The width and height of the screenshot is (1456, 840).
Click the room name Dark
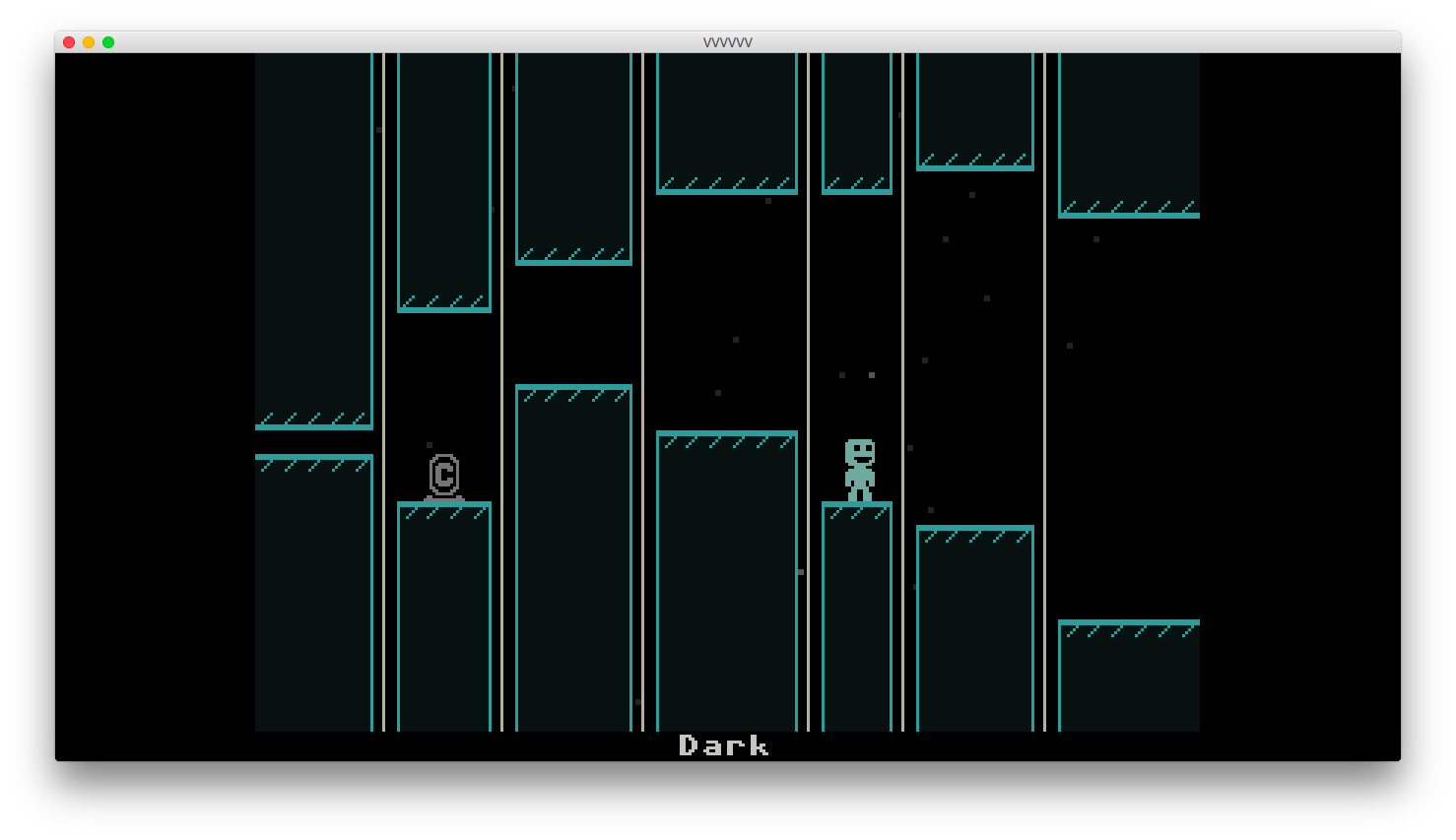pyautogui.click(x=723, y=746)
